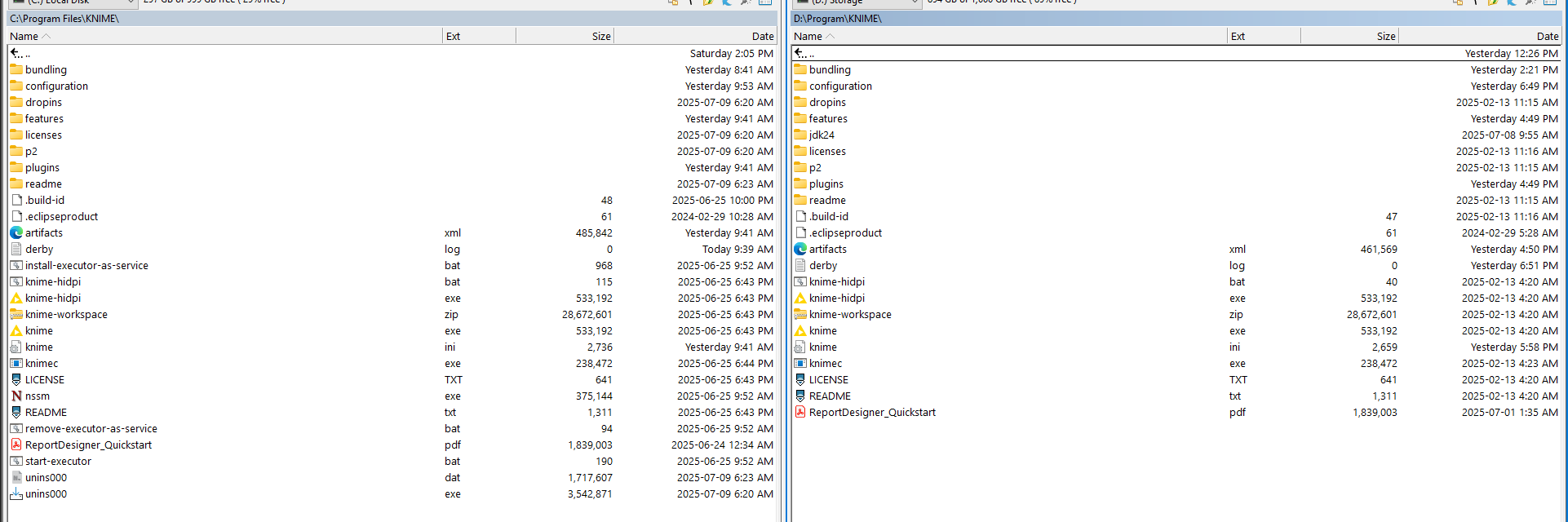1568x522 pixels.
Task: Select unins000.exe uninstaller in left pane
Action: coord(46,494)
